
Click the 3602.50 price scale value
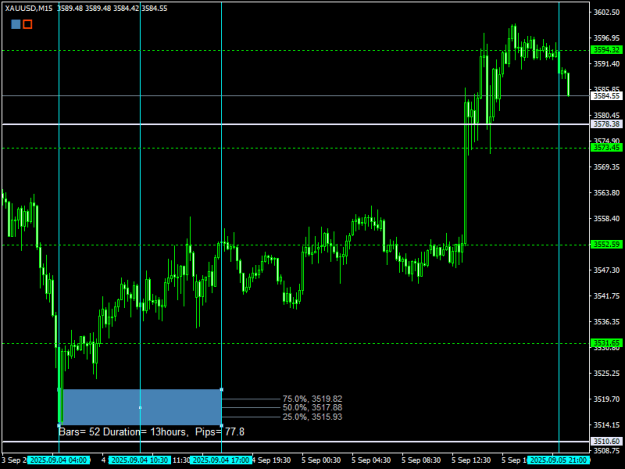pyautogui.click(x=607, y=12)
